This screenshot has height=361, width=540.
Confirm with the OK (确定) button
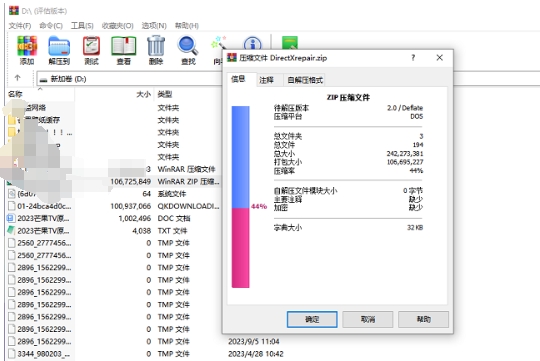tap(312, 319)
